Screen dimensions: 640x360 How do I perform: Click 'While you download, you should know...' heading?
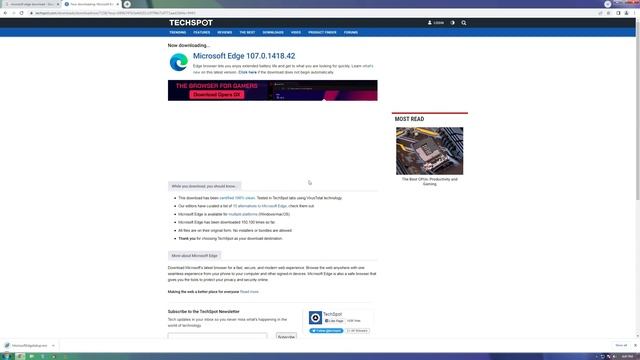click(x=204, y=186)
